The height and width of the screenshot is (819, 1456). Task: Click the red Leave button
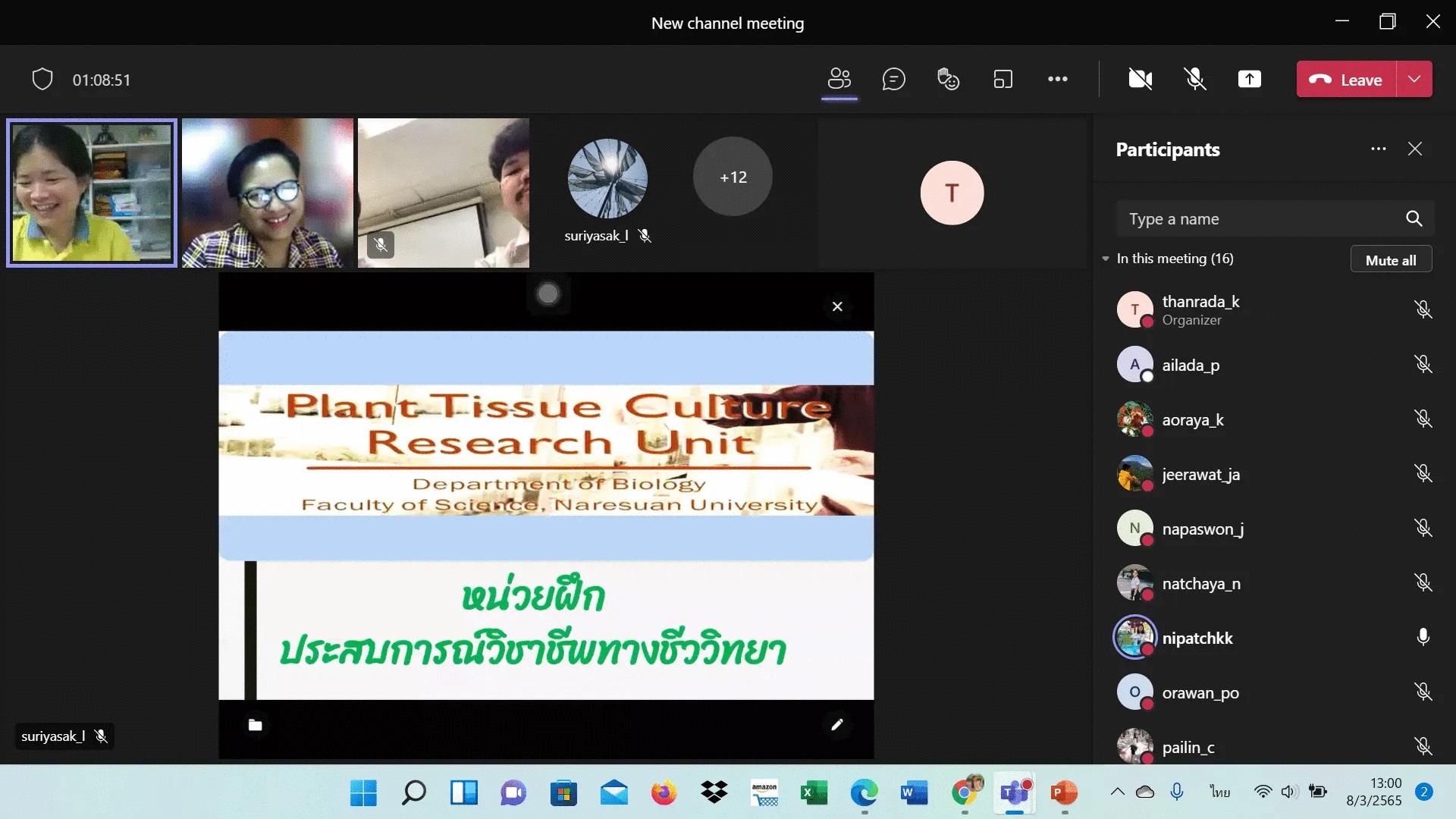1346,79
